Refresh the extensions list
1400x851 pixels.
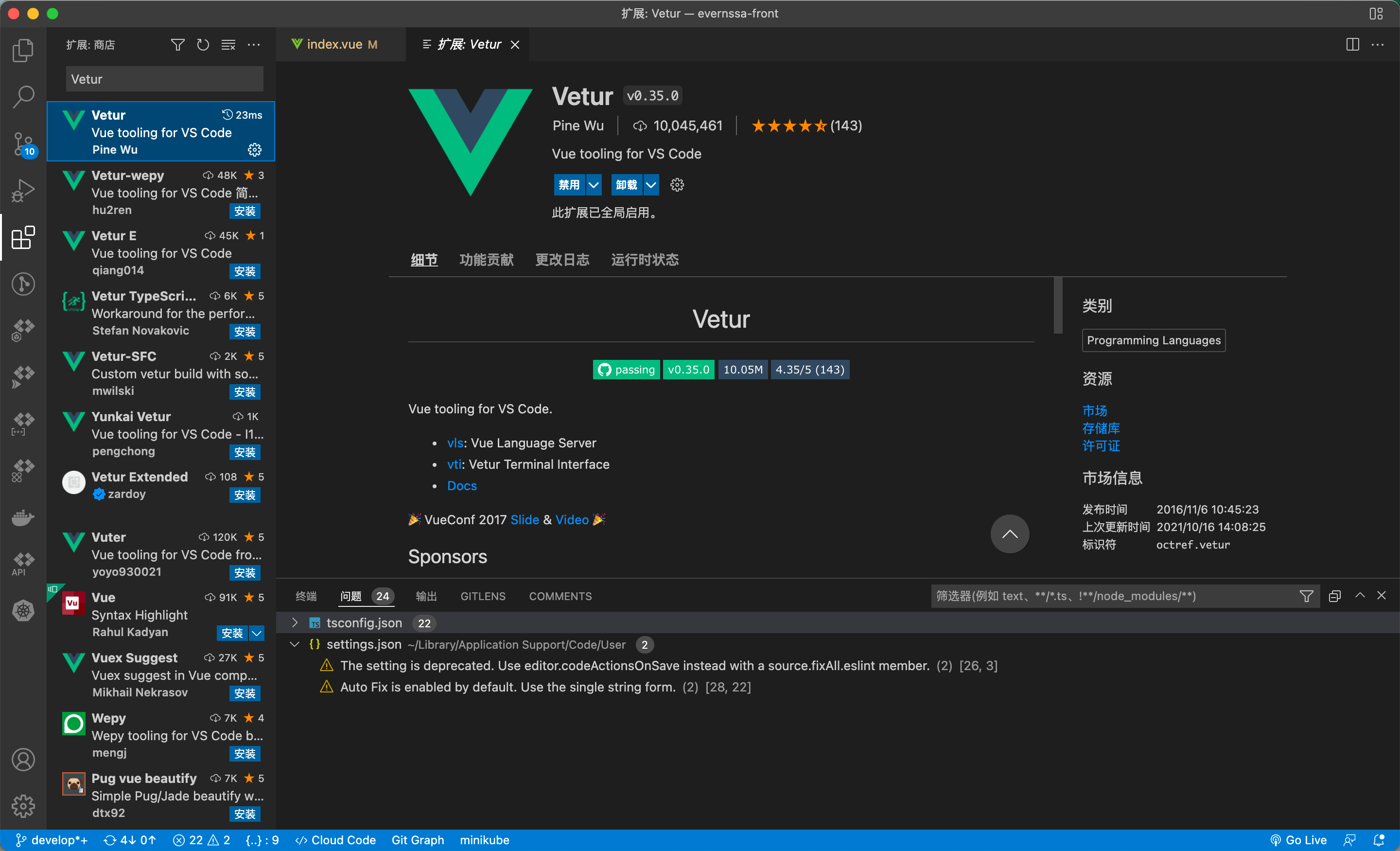[x=203, y=44]
